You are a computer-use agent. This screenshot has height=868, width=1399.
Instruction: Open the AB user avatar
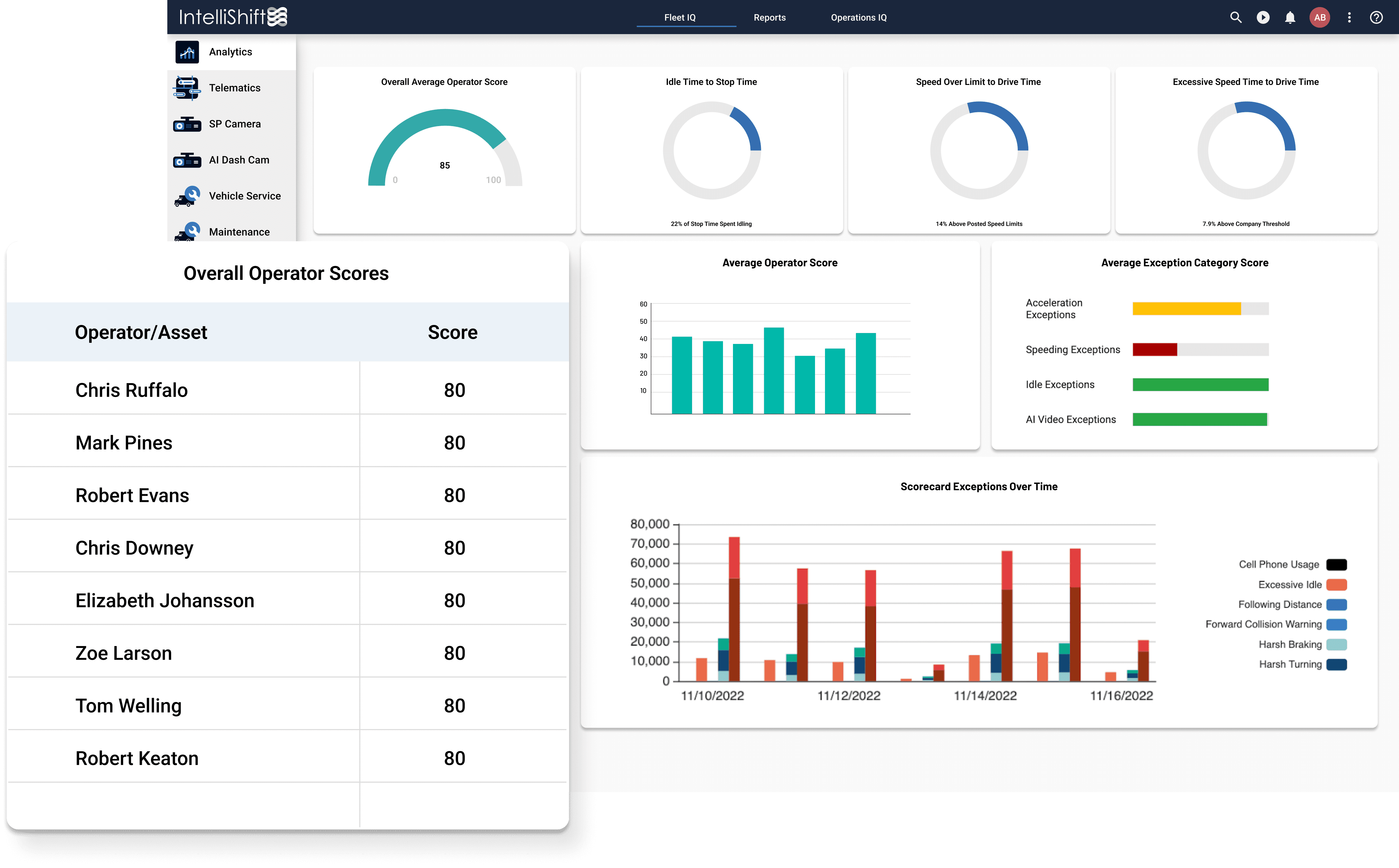pyautogui.click(x=1319, y=17)
